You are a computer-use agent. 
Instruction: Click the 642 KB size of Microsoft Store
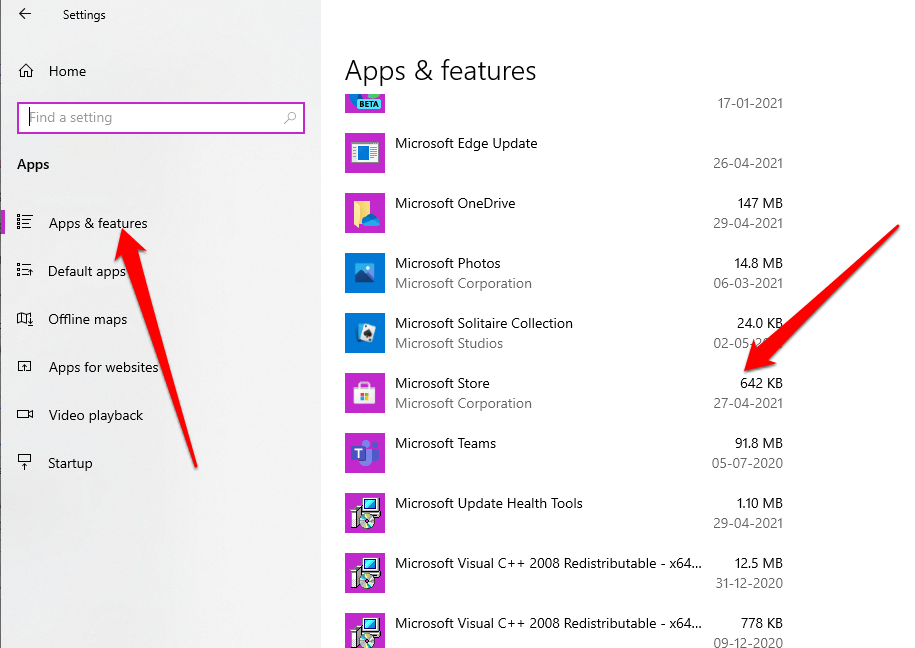click(x=761, y=384)
